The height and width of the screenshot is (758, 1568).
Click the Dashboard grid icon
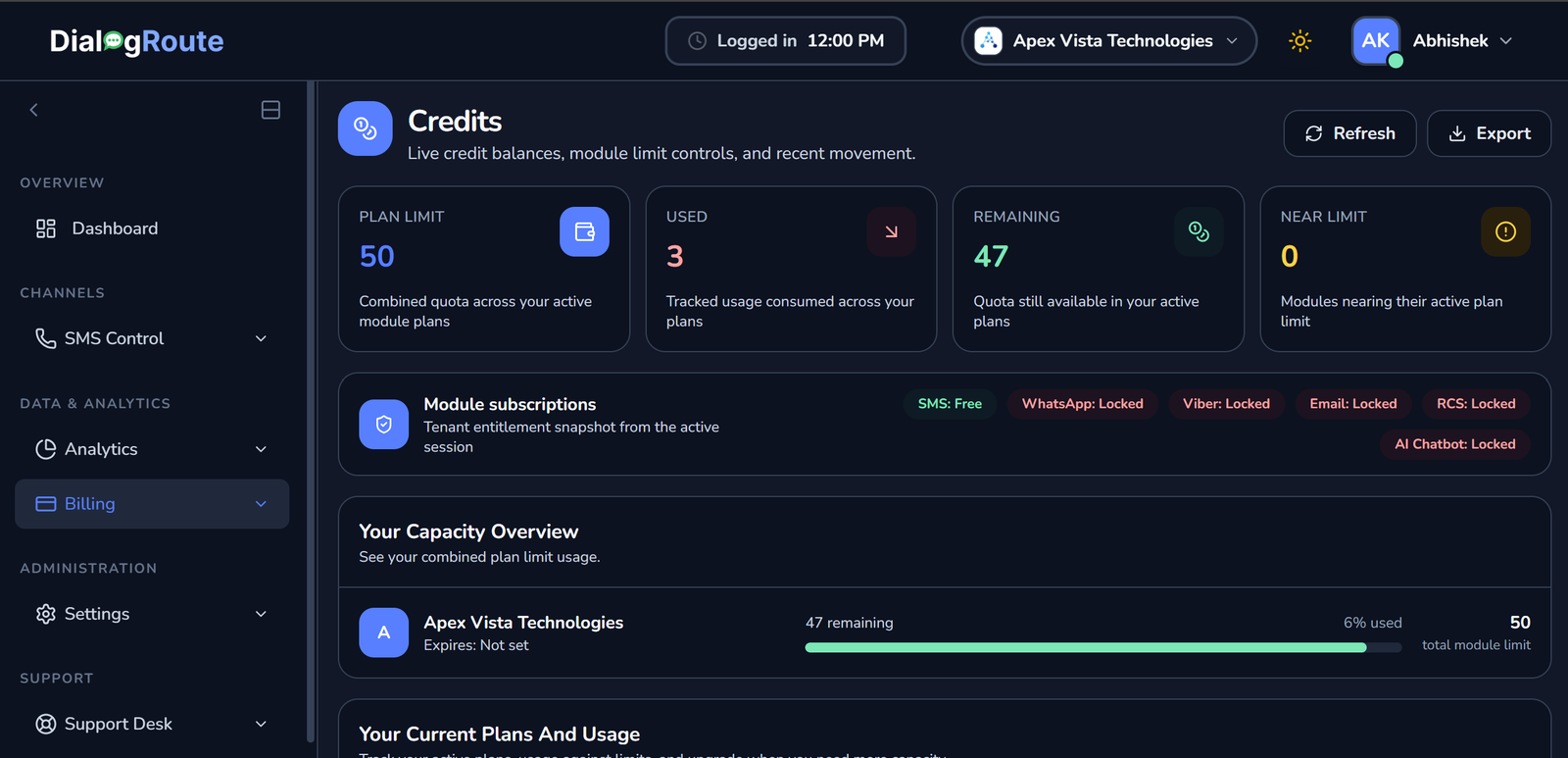pyautogui.click(x=46, y=228)
